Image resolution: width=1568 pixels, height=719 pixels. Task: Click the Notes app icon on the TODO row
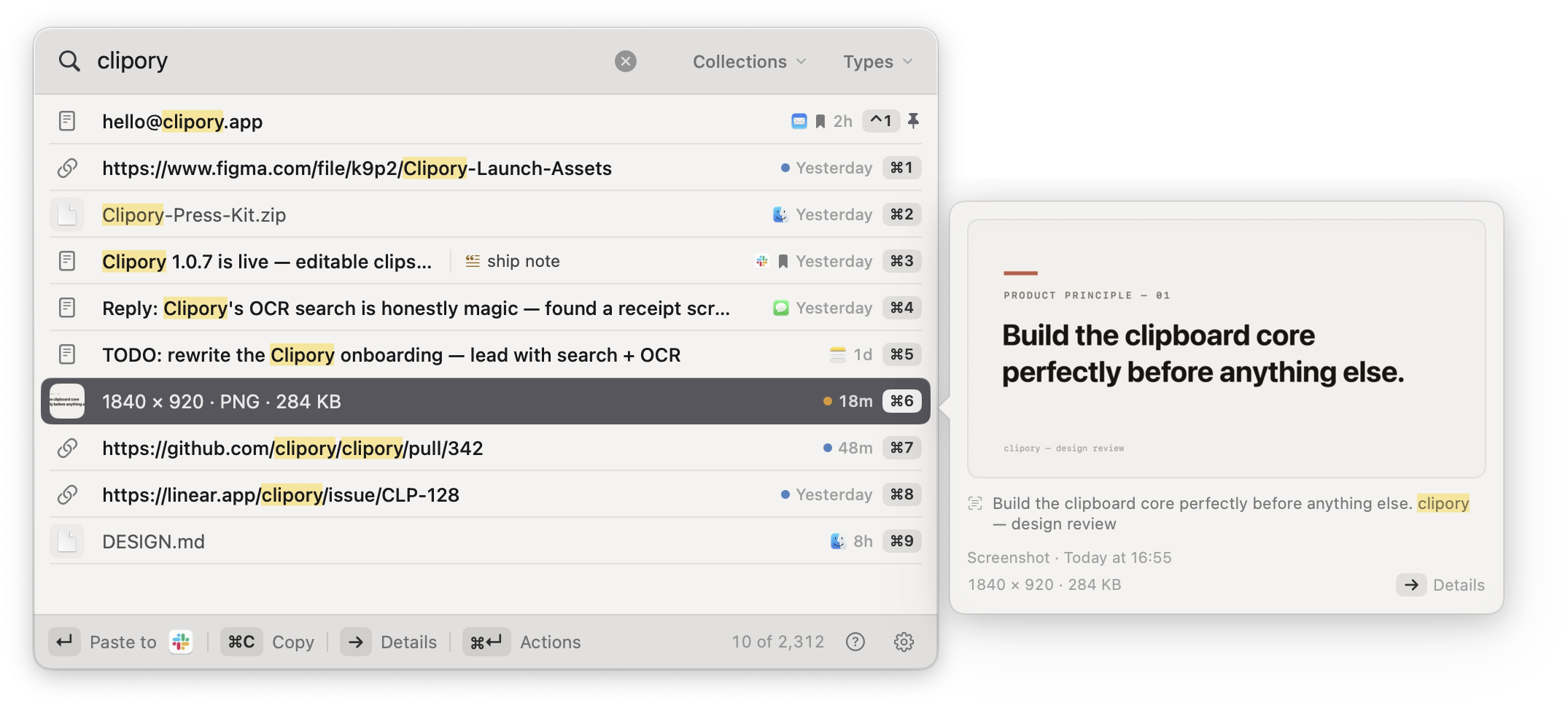(x=838, y=354)
